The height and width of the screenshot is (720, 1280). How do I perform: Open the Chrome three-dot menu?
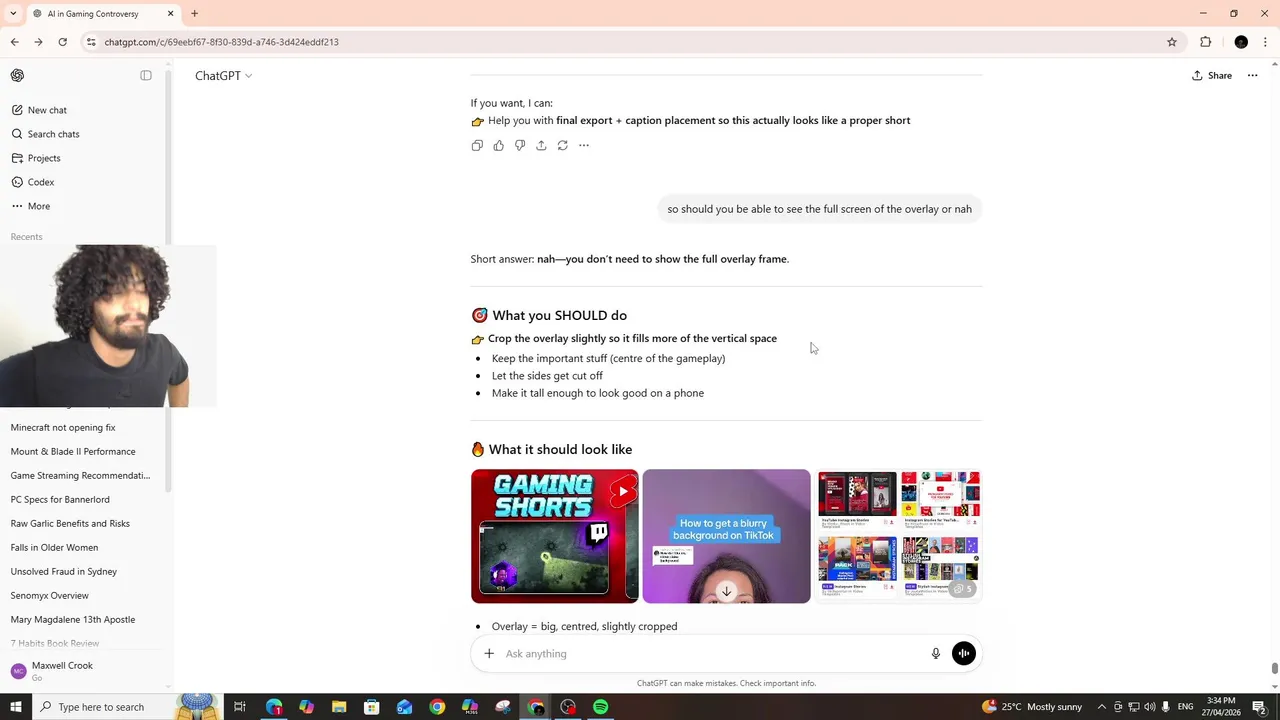(x=1265, y=42)
